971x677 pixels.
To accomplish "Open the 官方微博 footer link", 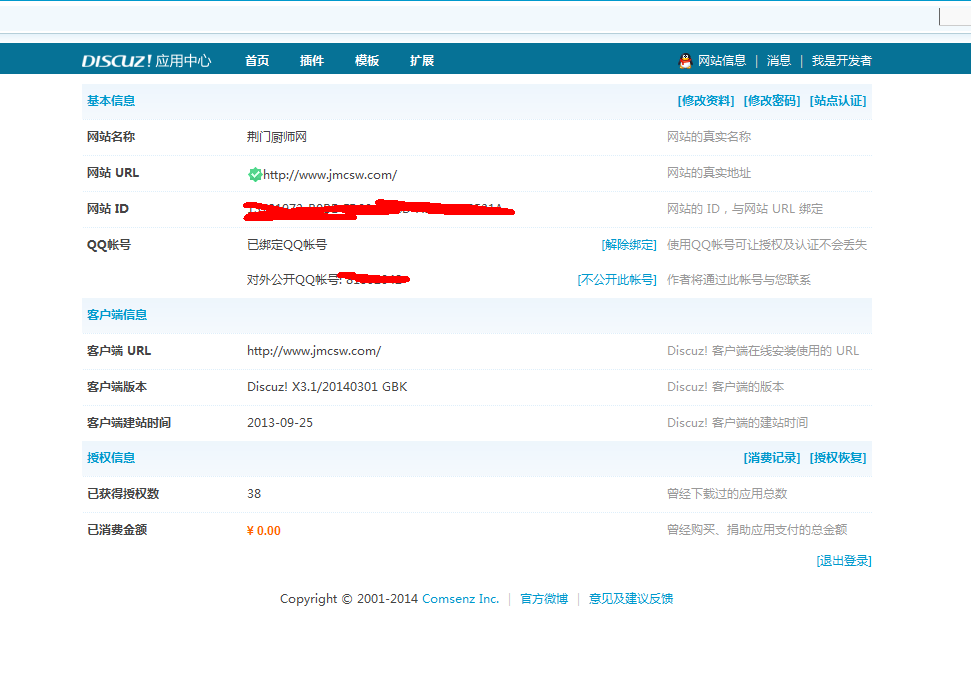I will pyautogui.click(x=544, y=599).
